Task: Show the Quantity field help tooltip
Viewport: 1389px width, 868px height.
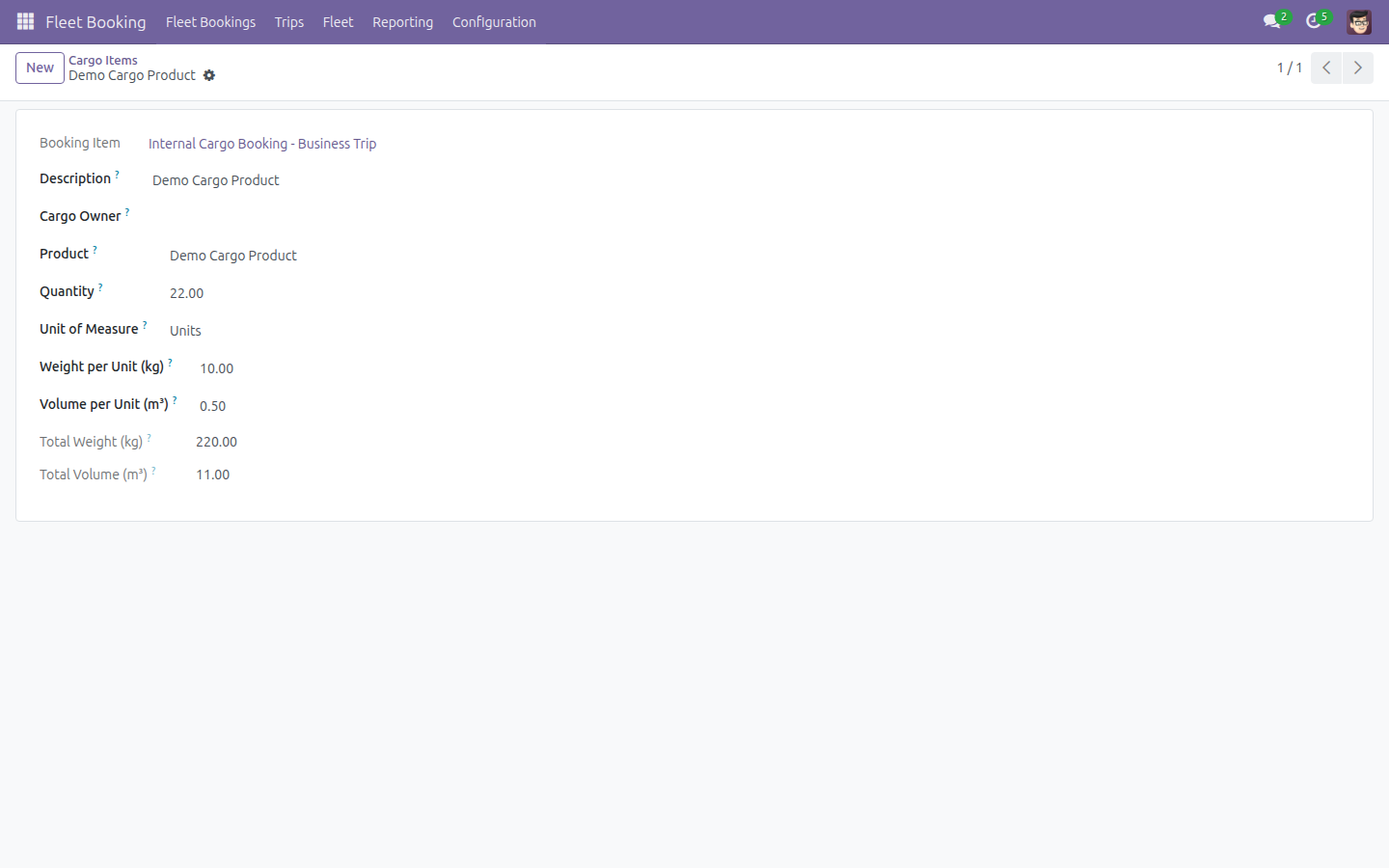Action: coord(100,286)
